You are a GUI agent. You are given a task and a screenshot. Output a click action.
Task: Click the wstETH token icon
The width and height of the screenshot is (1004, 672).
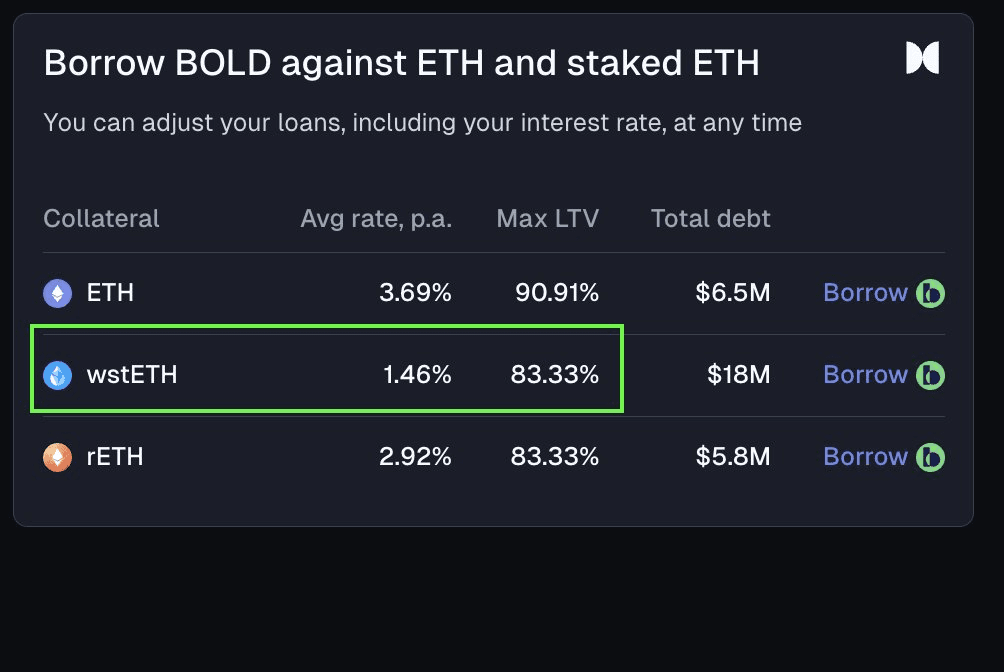click(58, 375)
